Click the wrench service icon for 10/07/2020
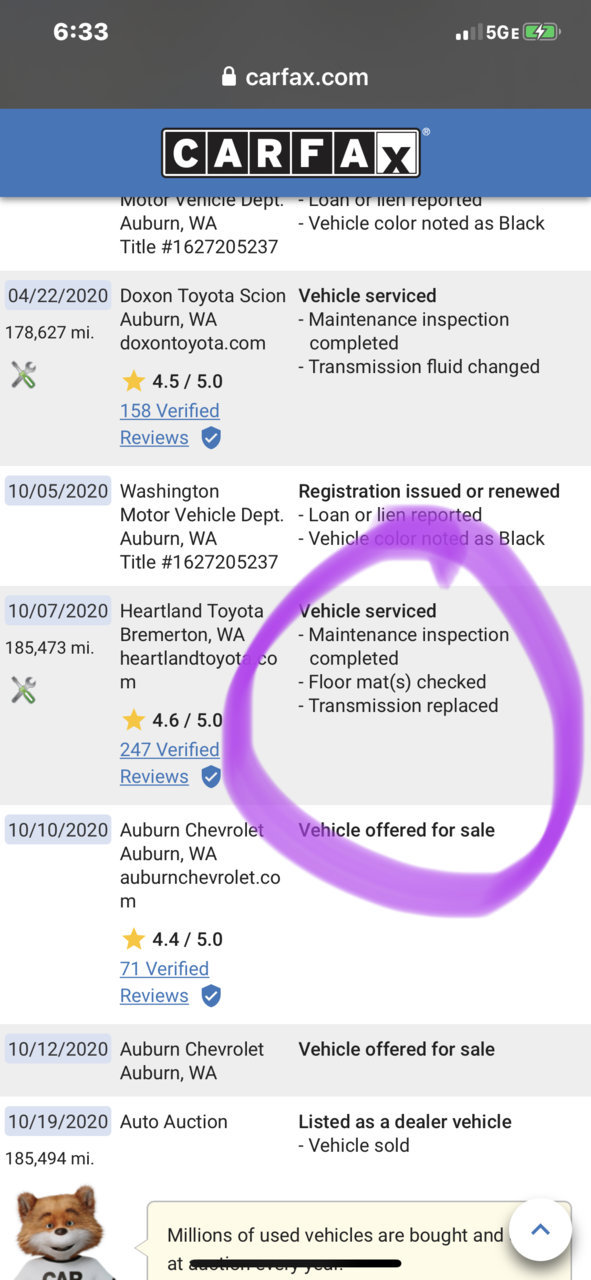The image size is (591, 1280). 24,690
